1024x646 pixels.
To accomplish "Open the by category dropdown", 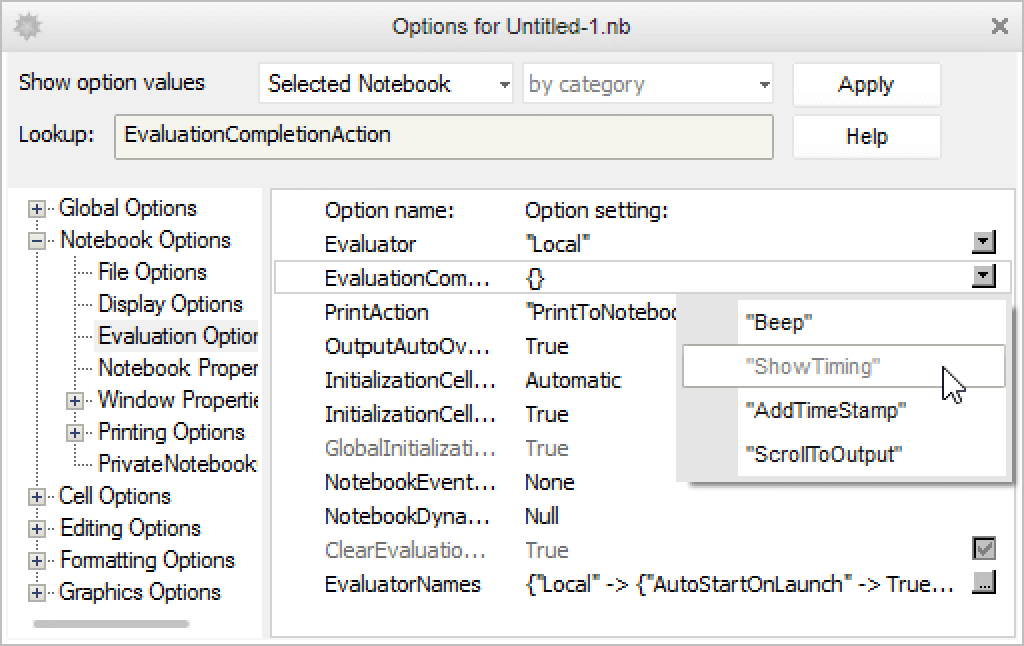I will tap(648, 85).
